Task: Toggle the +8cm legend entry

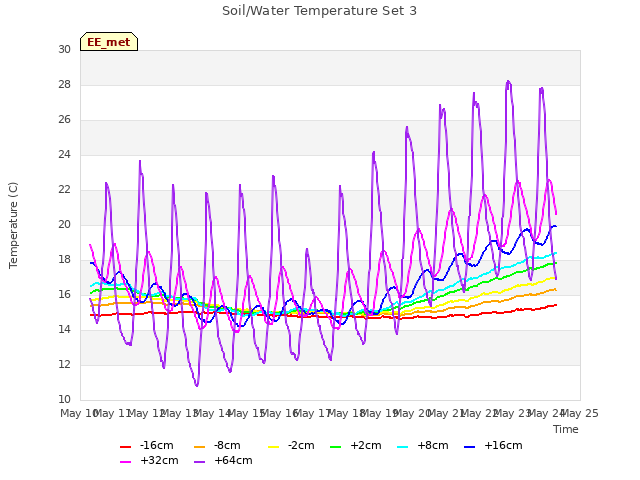Action: tap(423, 445)
